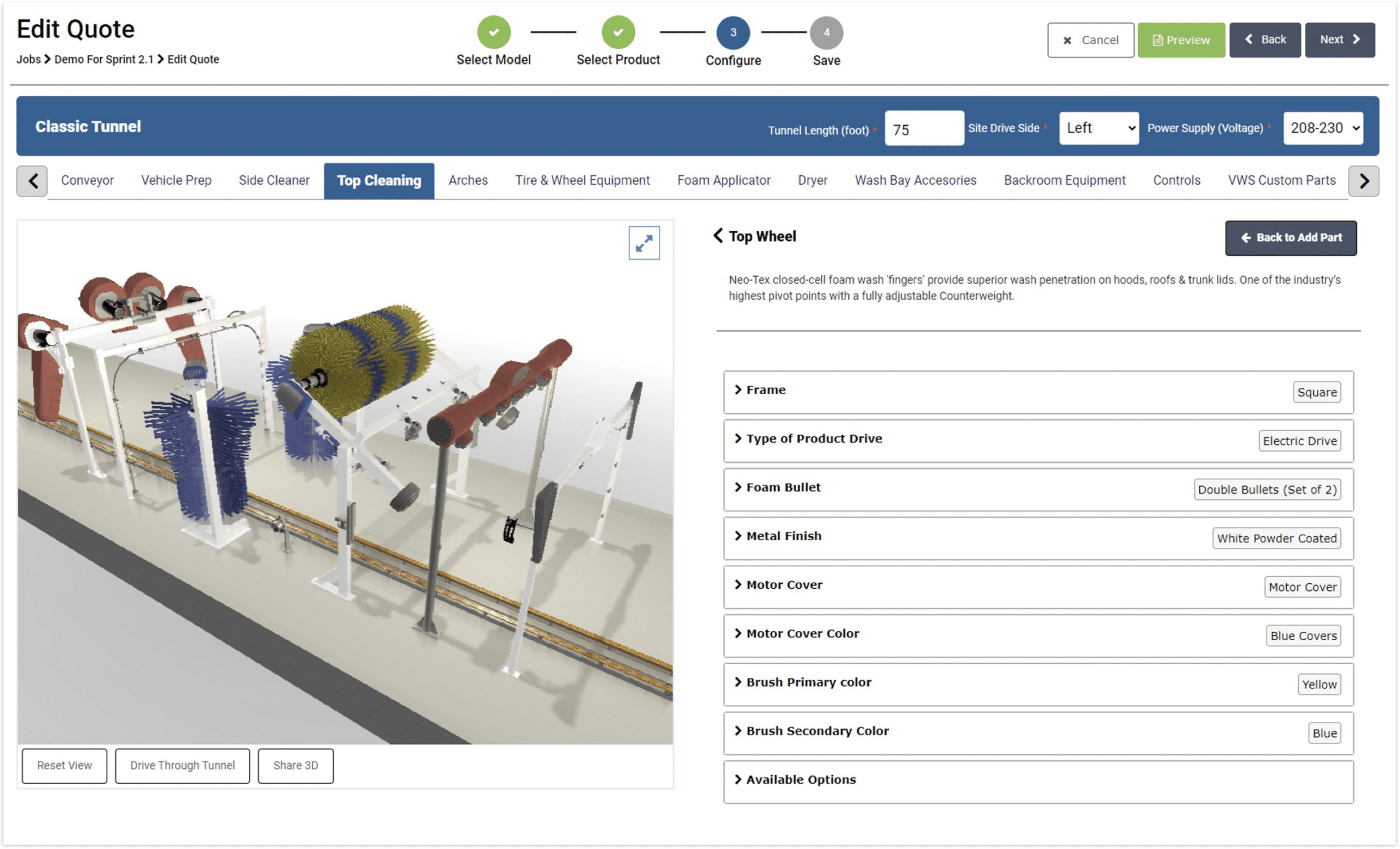Click back chevron beside Top Wheel heading
1400x849 pixels.
718,236
